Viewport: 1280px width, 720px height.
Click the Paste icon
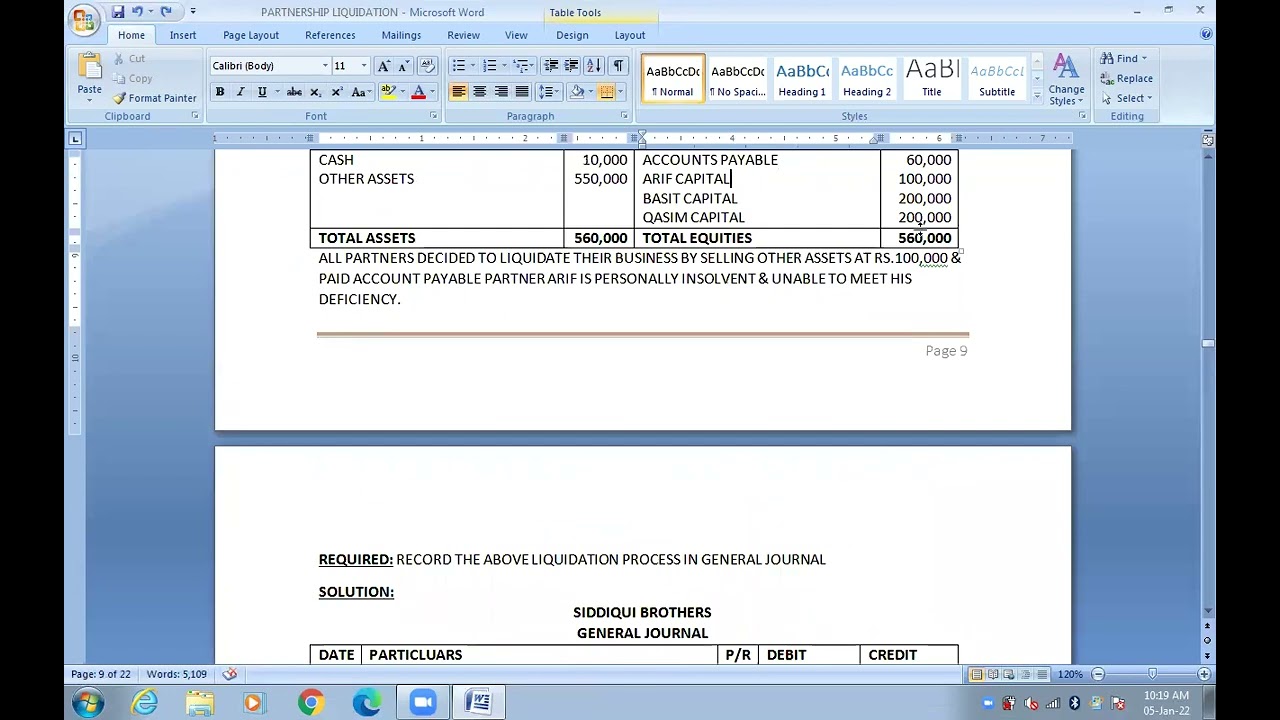click(x=89, y=67)
